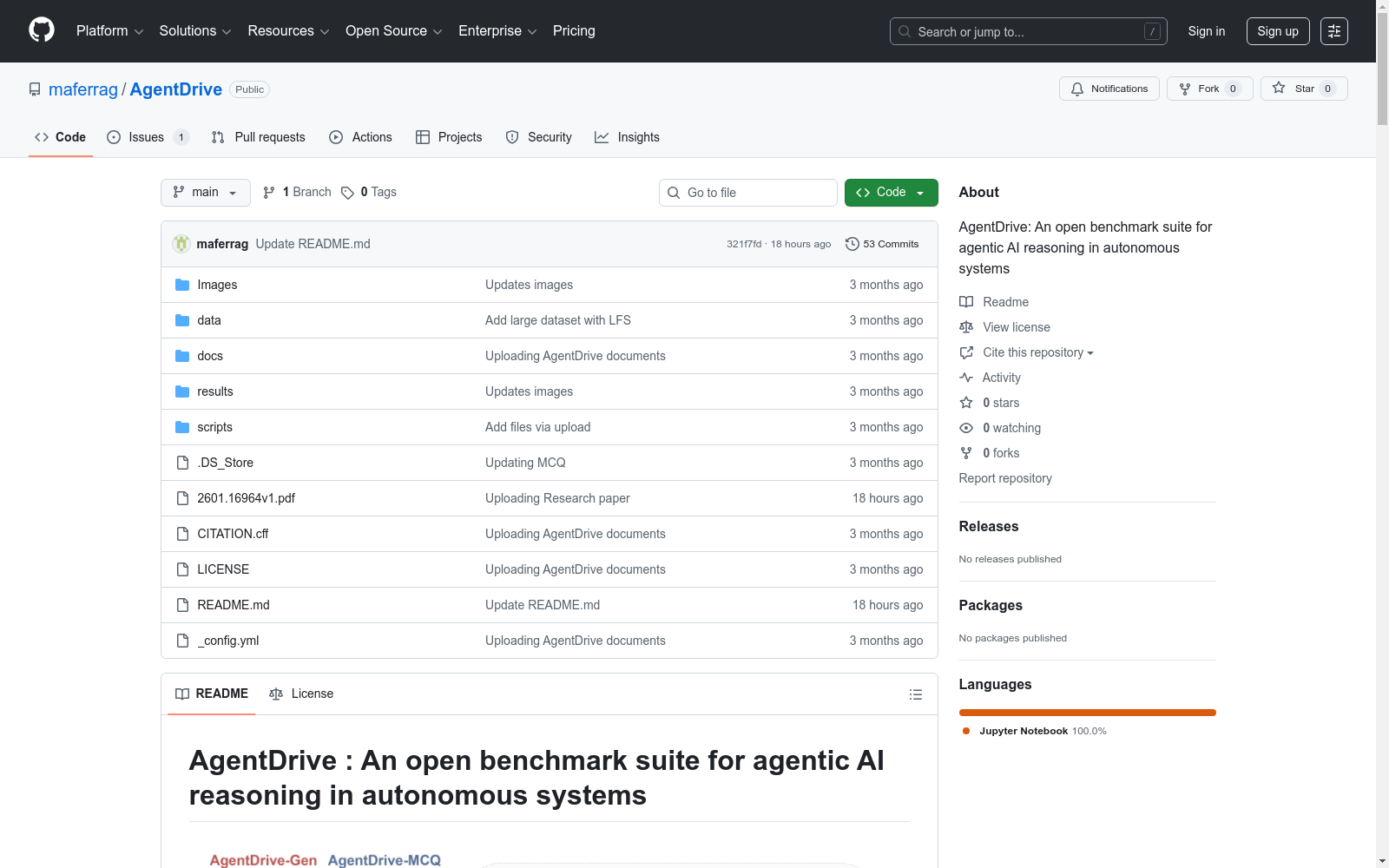Expand the Solutions menu
1389x868 pixels.
195,31
